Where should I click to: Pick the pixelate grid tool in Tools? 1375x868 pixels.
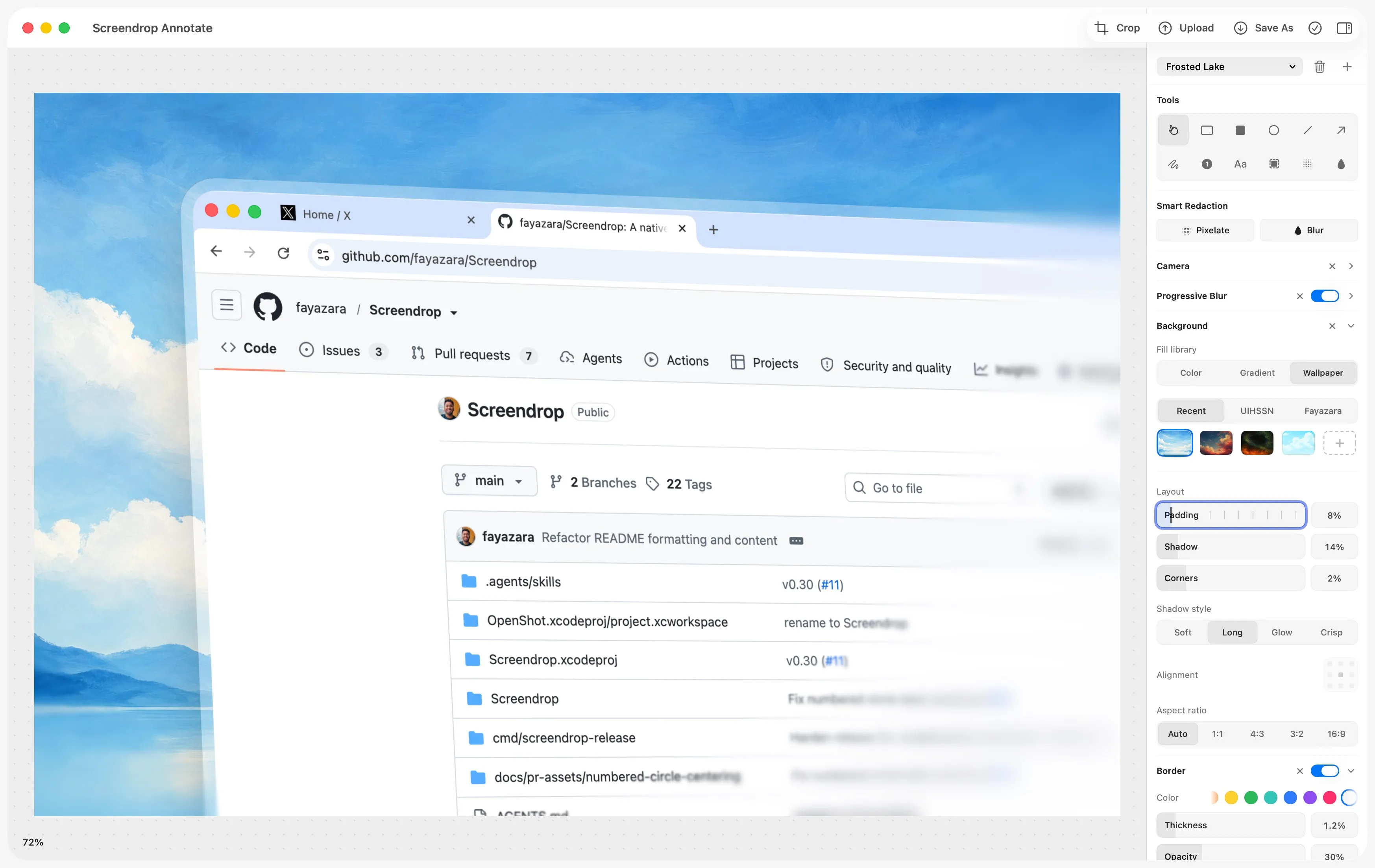[x=1307, y=164]
